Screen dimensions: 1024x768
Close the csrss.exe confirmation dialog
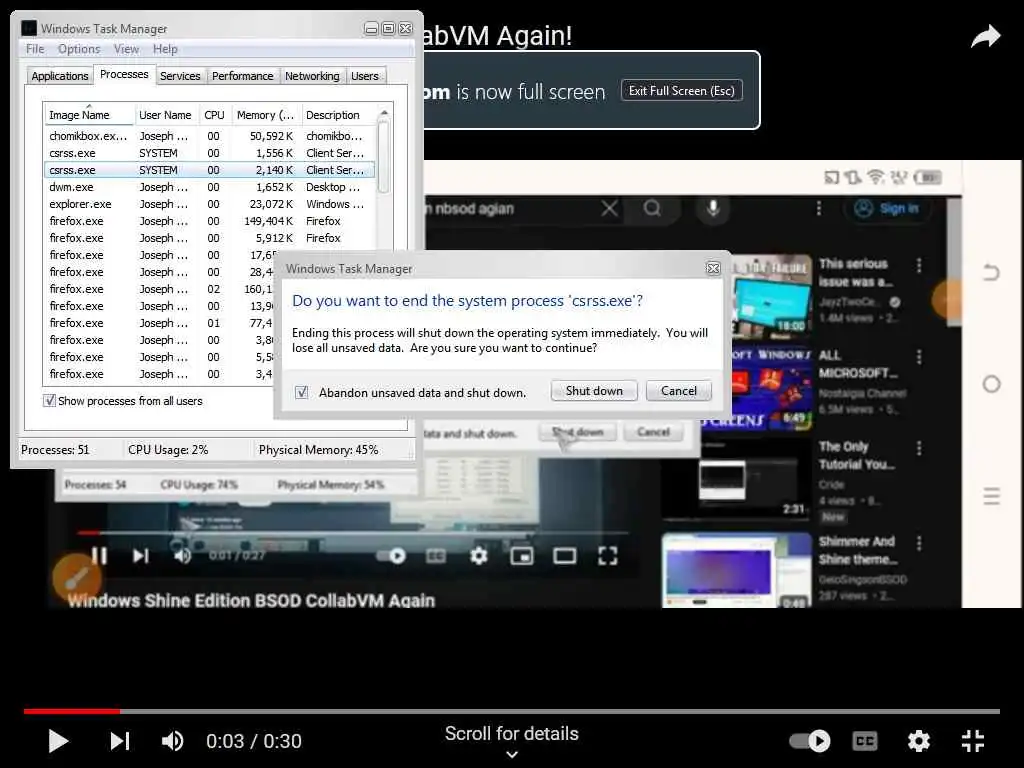point(713,268)
